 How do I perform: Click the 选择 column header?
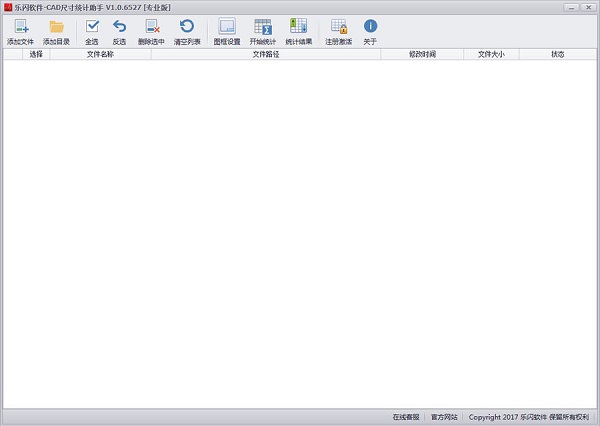pos(36,54)
